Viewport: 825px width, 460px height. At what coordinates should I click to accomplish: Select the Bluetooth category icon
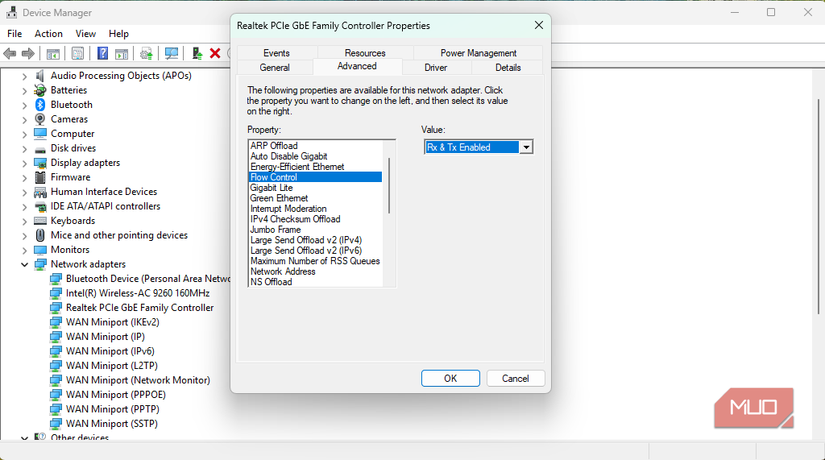pyautogui.click(x=40, y=104)
